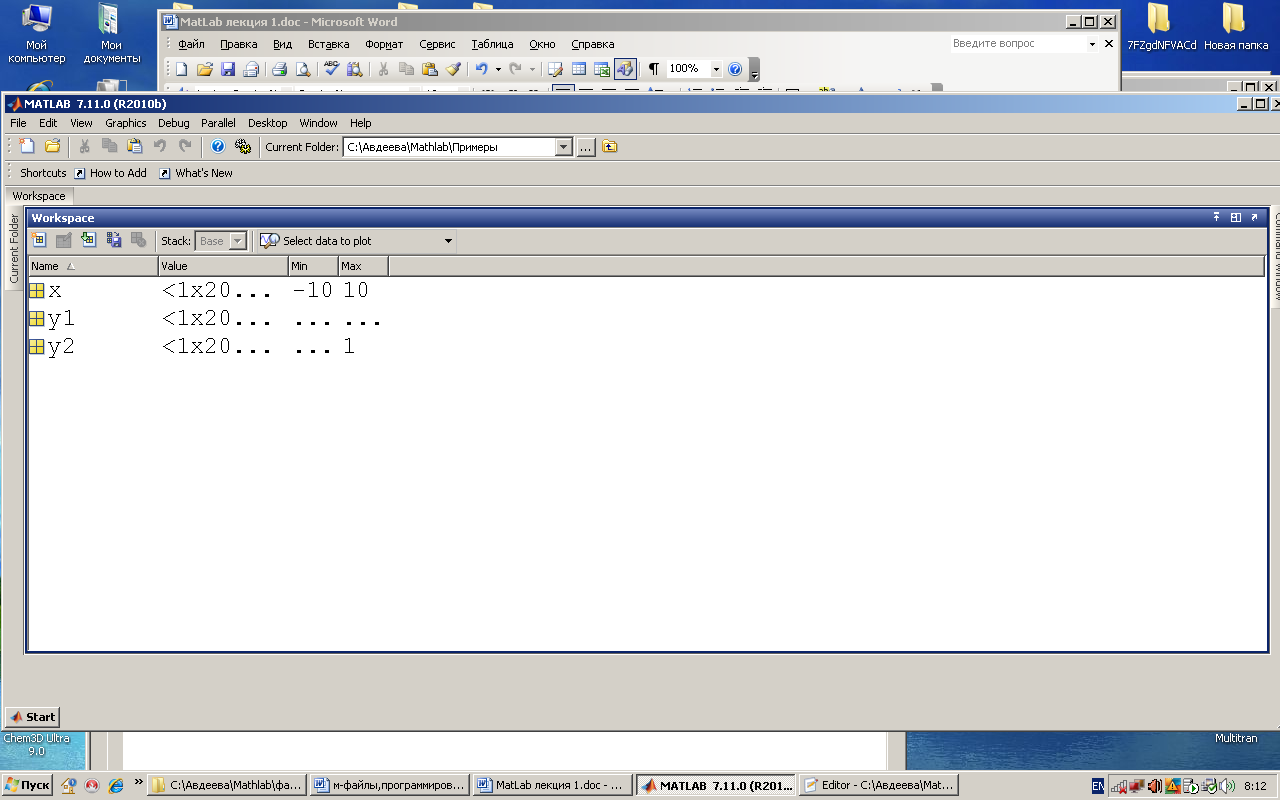
Task: Create a new file from MATLAB toolbar
Action: (27, 146)
